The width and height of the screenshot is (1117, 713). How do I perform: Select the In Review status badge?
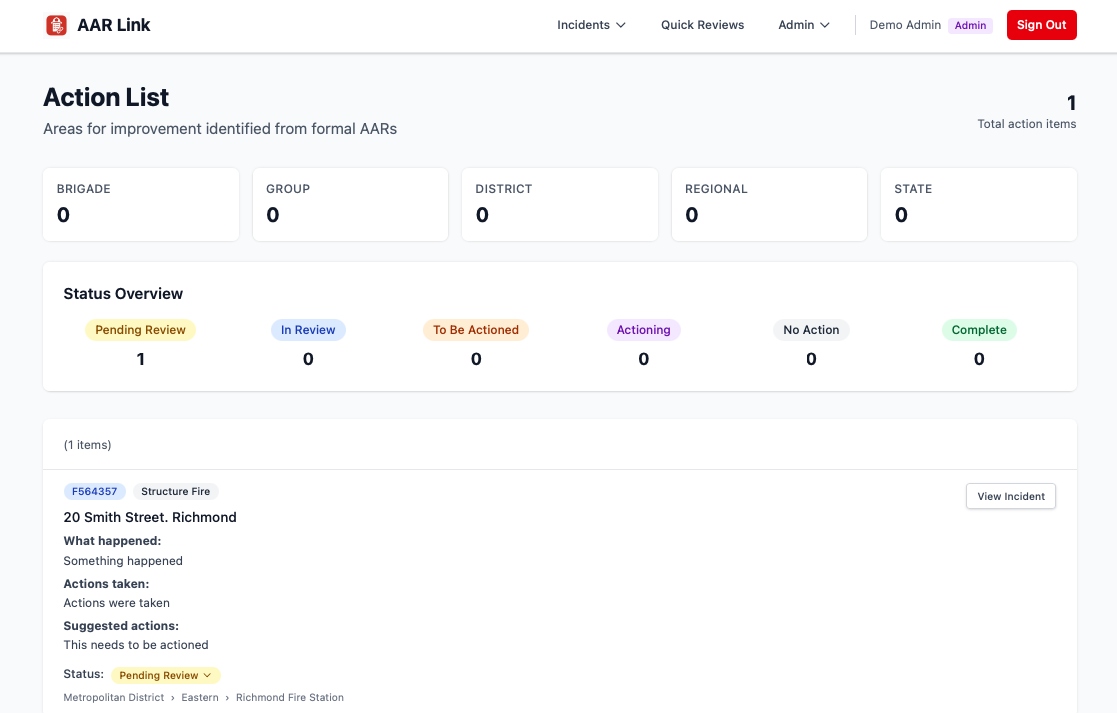[x=308, y=329]
